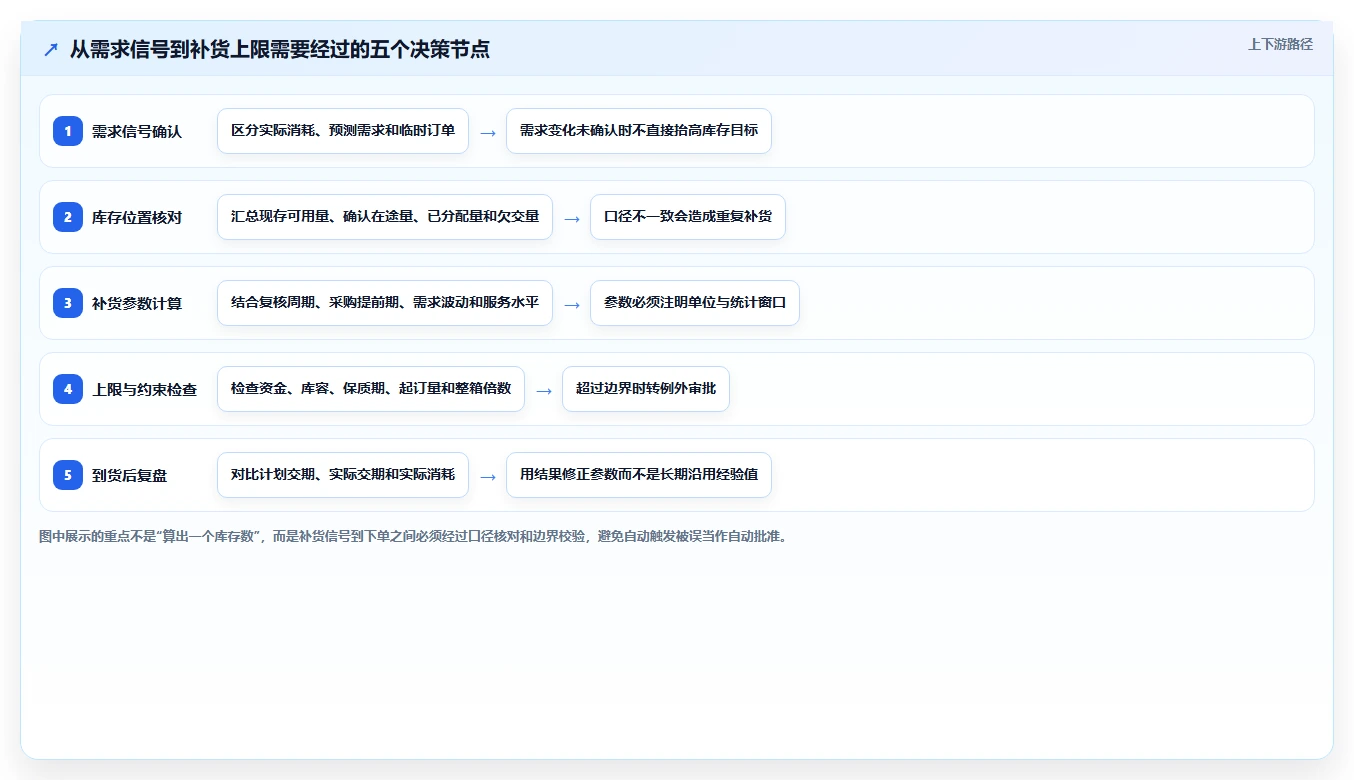Click the box 结合复核周期、采购提前期、需求波动和服务水平

tap(385, 303)
